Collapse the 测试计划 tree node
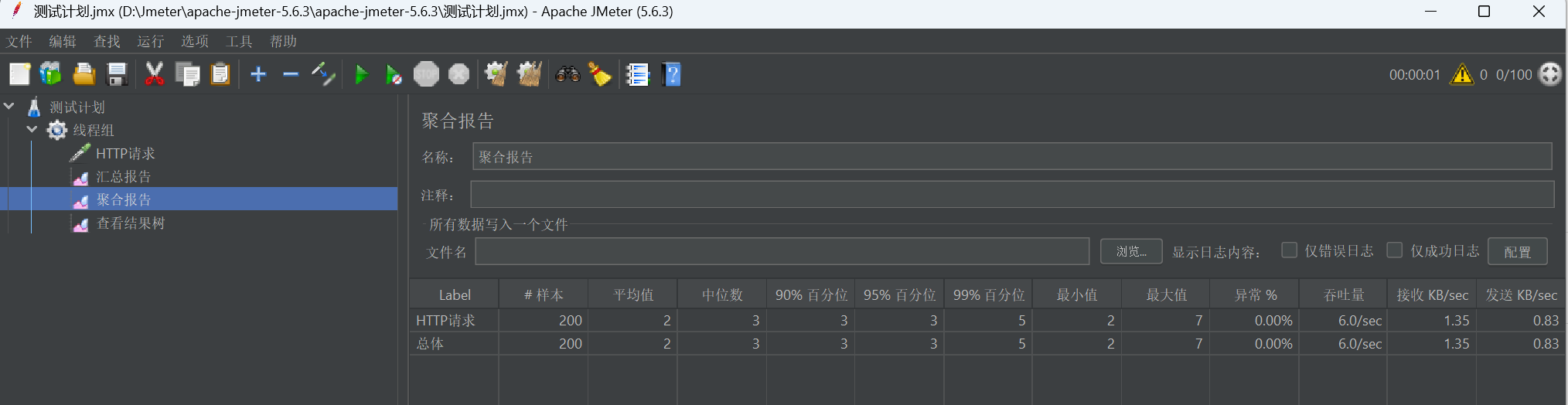This screenshot has width=1568, height=405. (9, 107)
